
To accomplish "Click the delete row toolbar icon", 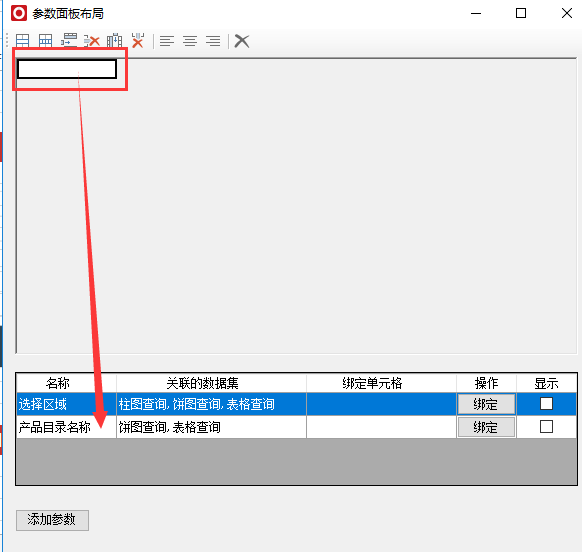I will [x=92, y=41].
